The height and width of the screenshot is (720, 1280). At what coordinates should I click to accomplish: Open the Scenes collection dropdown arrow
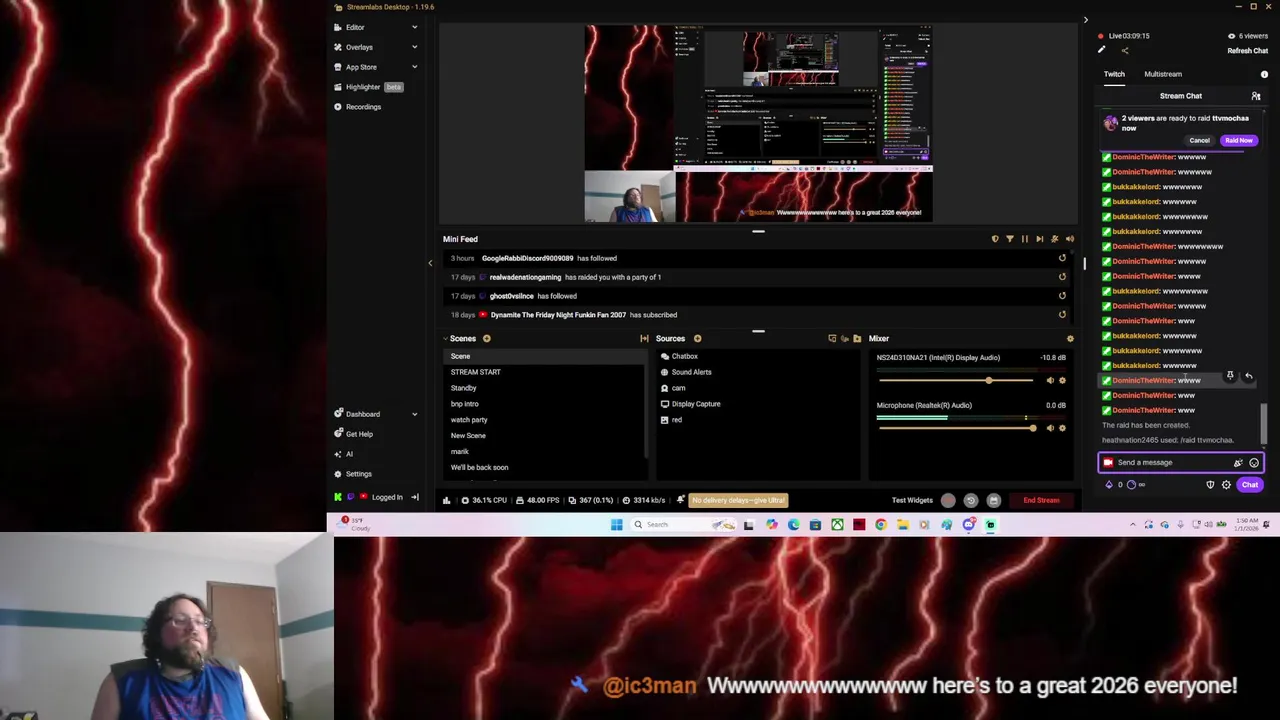click(446, 339)
